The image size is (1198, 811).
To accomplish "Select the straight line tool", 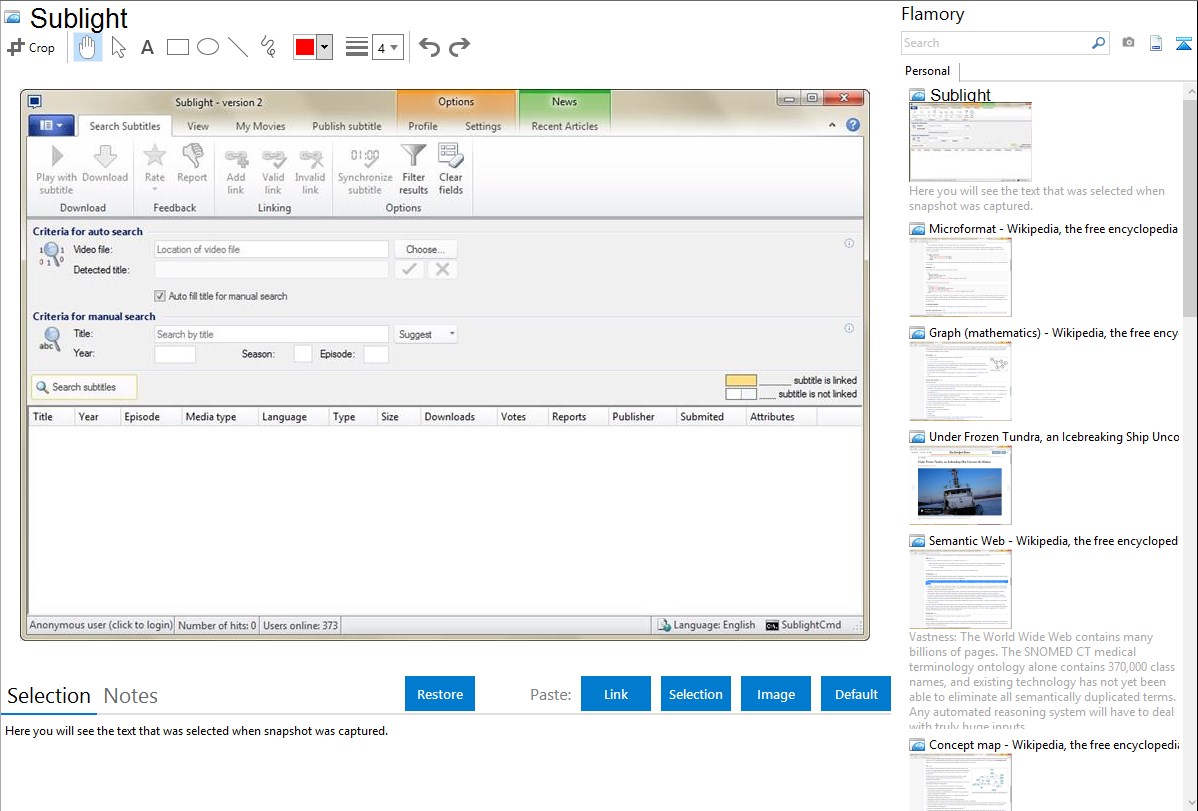I will click(x=238, y=47).
